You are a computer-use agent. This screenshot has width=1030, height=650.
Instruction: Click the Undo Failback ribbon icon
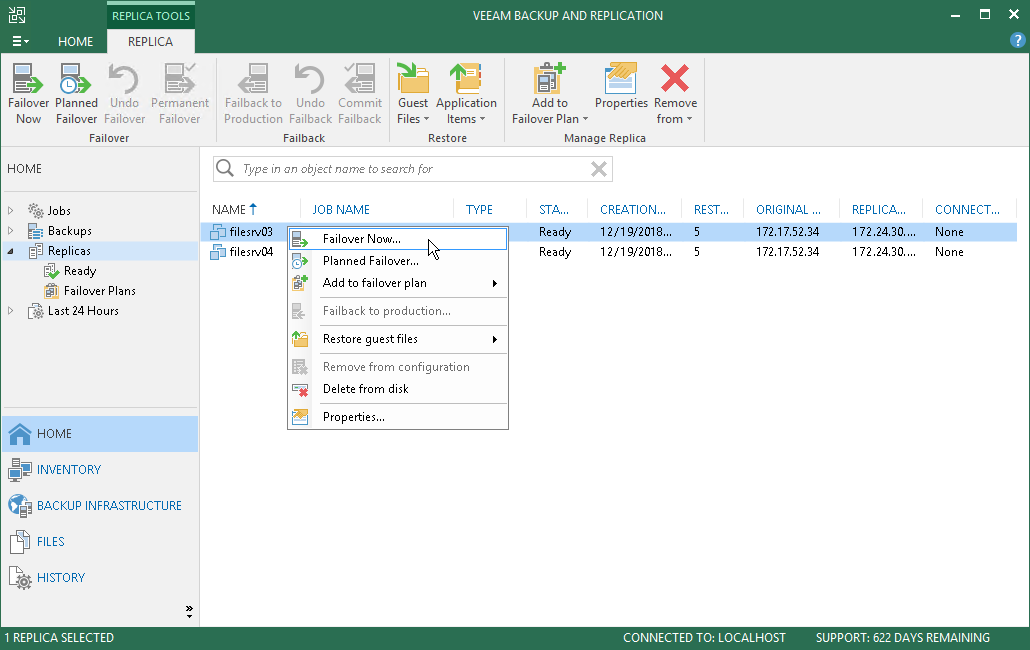(310, 93)
